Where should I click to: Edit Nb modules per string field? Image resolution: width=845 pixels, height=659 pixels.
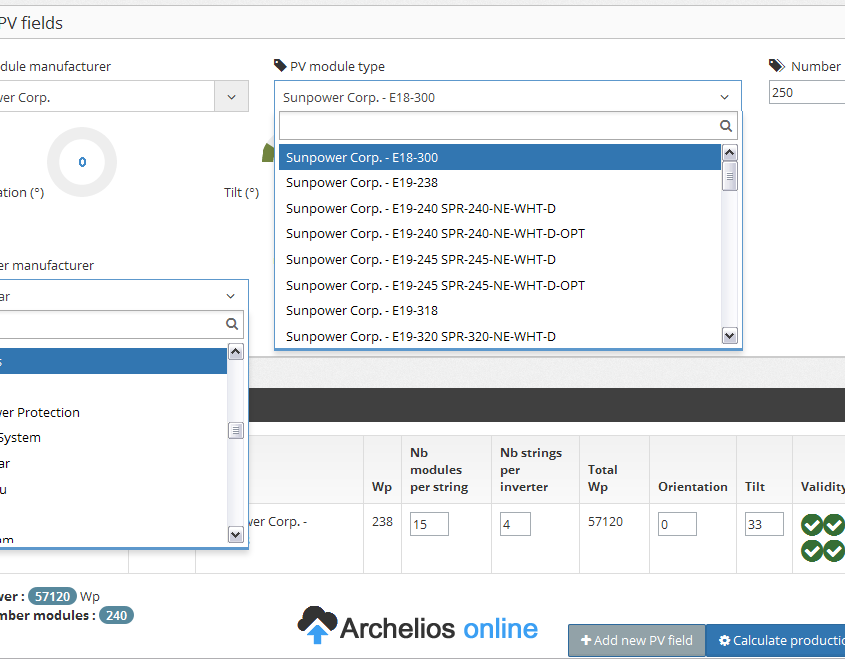pyautogui.click(x=430, y=524)
